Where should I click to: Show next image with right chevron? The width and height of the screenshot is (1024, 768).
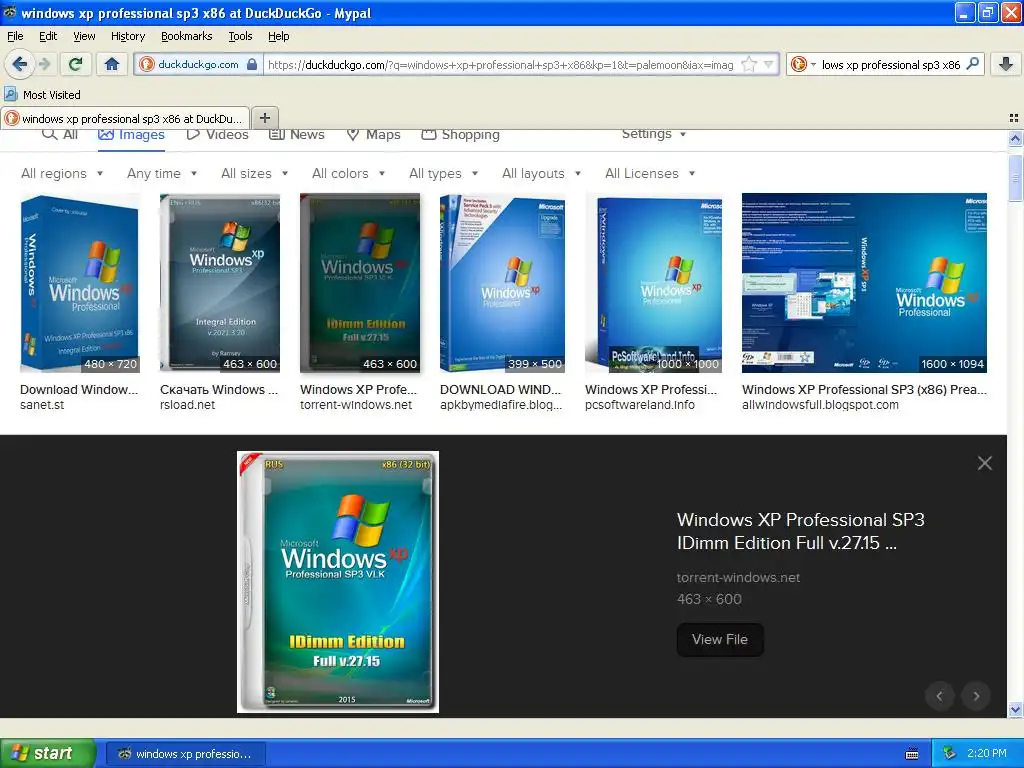976,696
